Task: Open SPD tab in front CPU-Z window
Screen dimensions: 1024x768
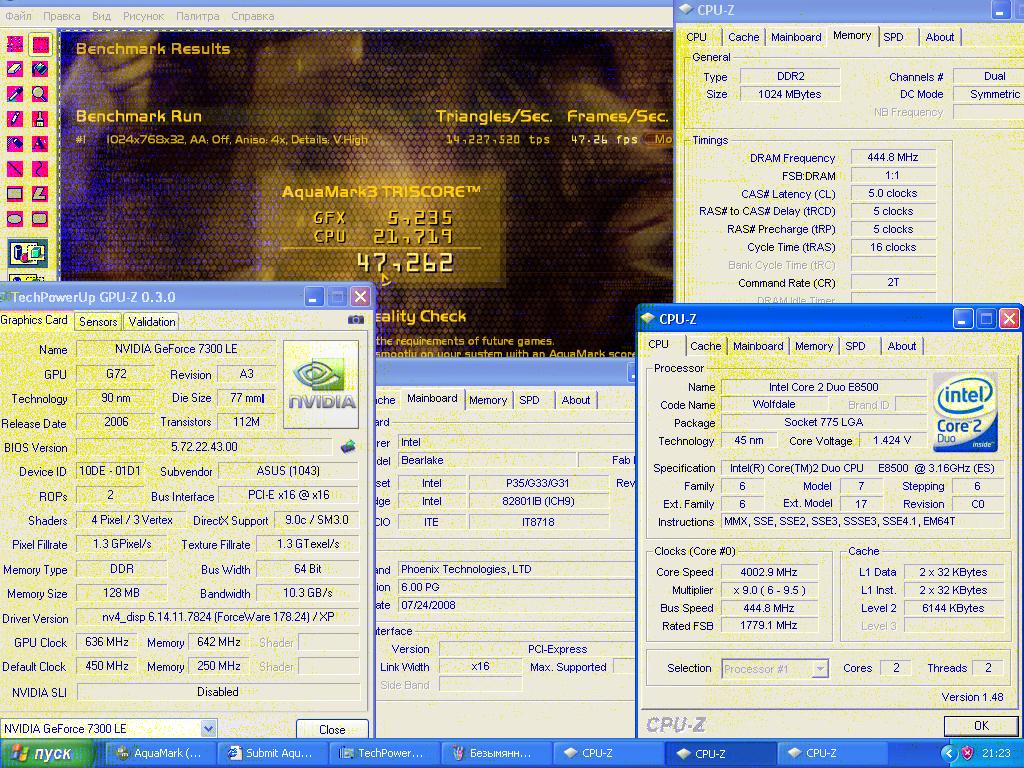Action: tap(855, 346)
